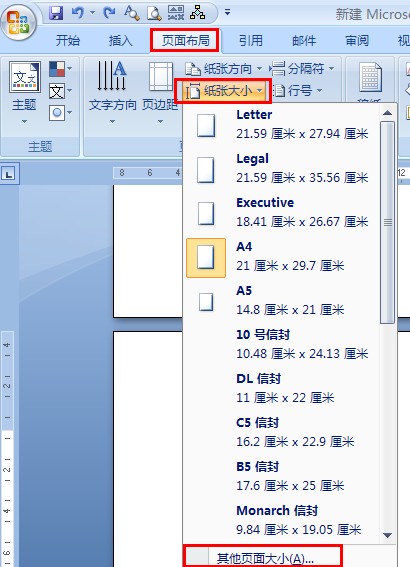Viewport: 410px width, 567px height.
Task: Choose Monarch 信封 envelope size
Action: 281,521
